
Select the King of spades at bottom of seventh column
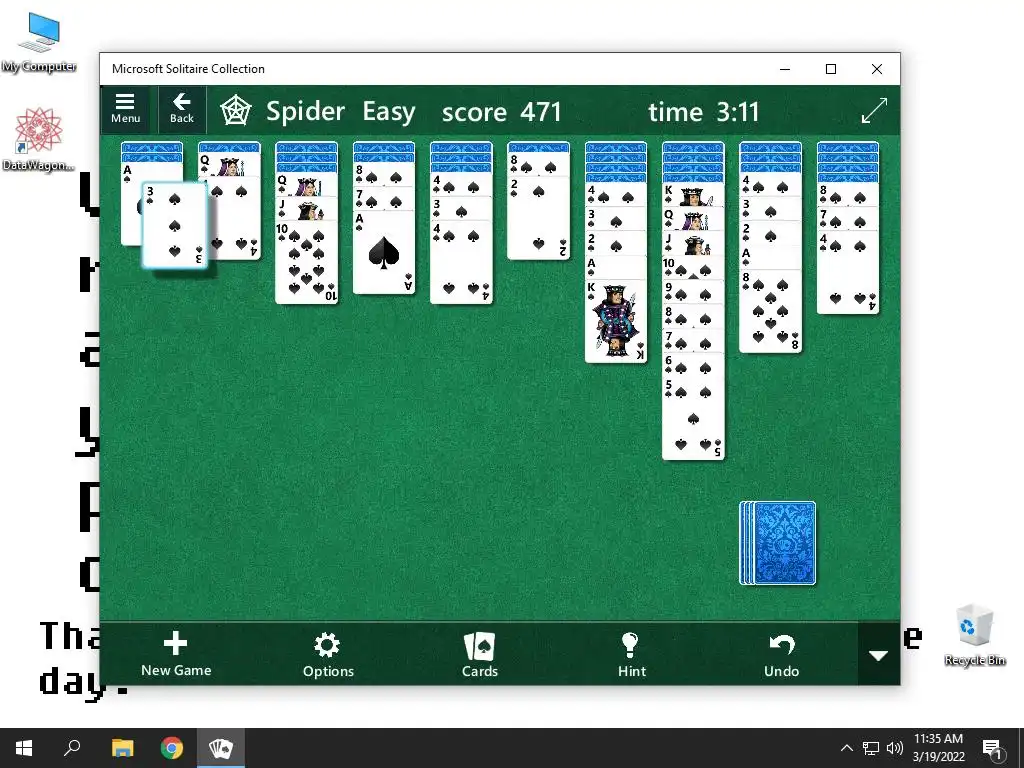coord(616,321)
